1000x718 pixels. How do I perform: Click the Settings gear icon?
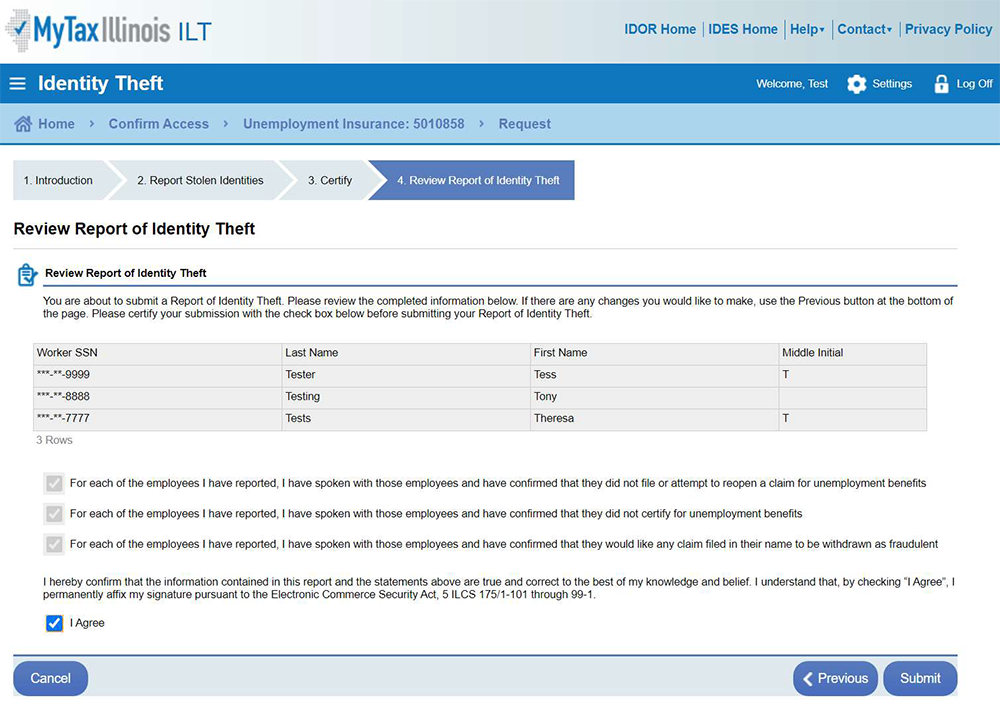tap(857, 84)
